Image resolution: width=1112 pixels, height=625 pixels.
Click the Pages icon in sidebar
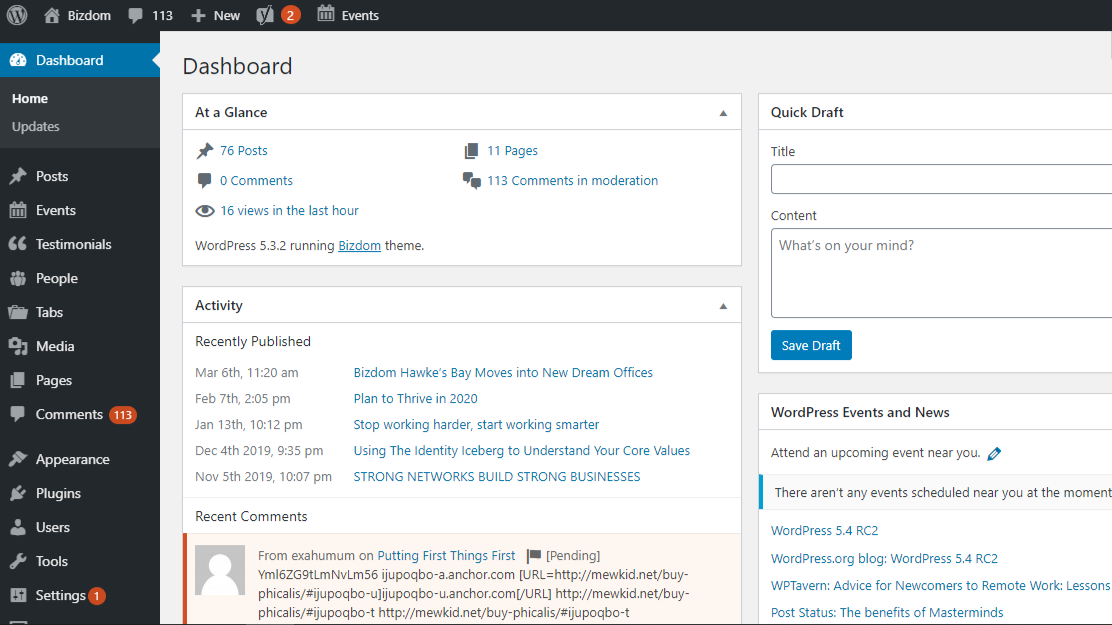(x=18, y=380)
